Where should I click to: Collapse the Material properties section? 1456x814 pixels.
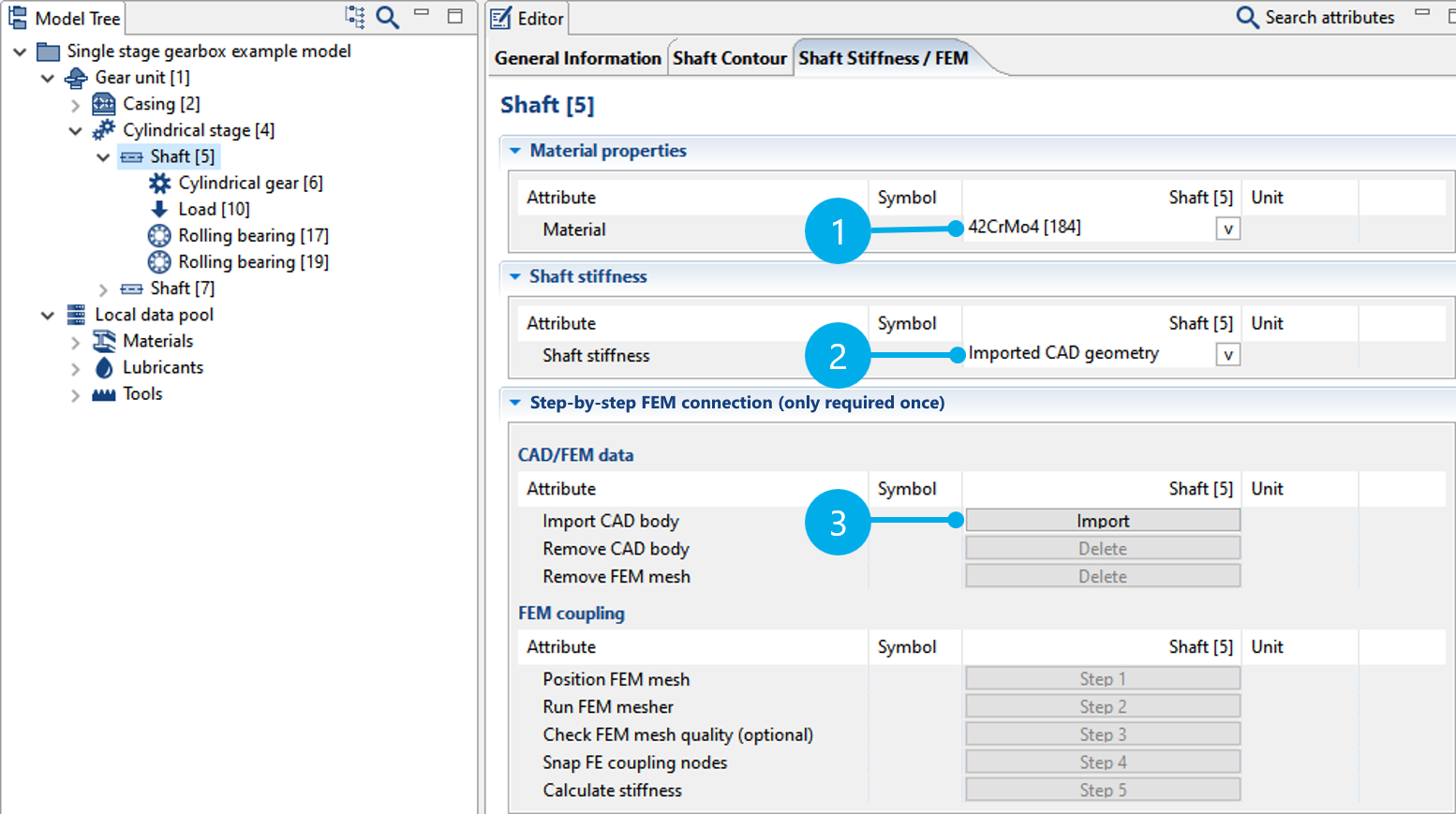515,150
